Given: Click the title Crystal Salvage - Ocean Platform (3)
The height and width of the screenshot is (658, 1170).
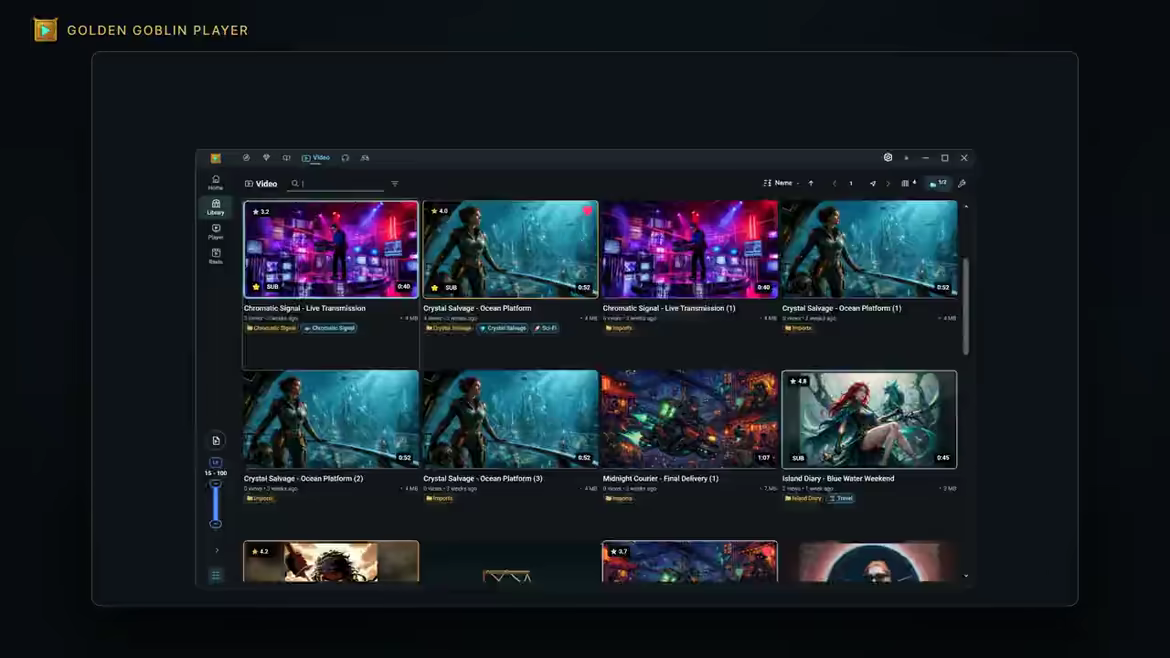Looking at the screenshot, I should 483,478.
